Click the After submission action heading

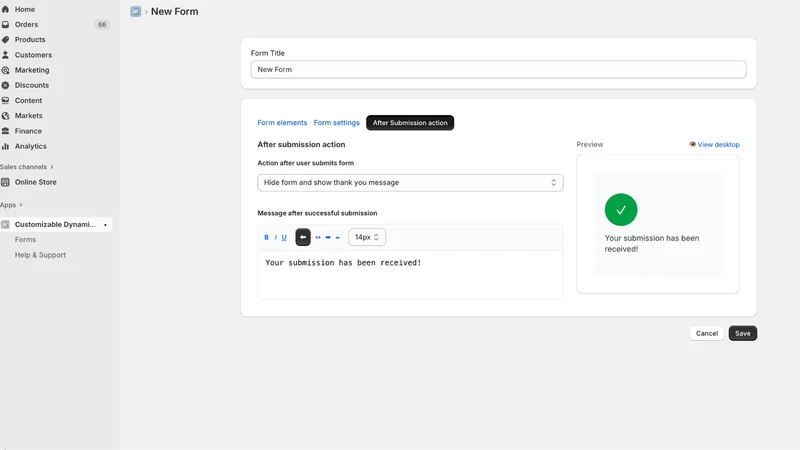click(301, 144)
